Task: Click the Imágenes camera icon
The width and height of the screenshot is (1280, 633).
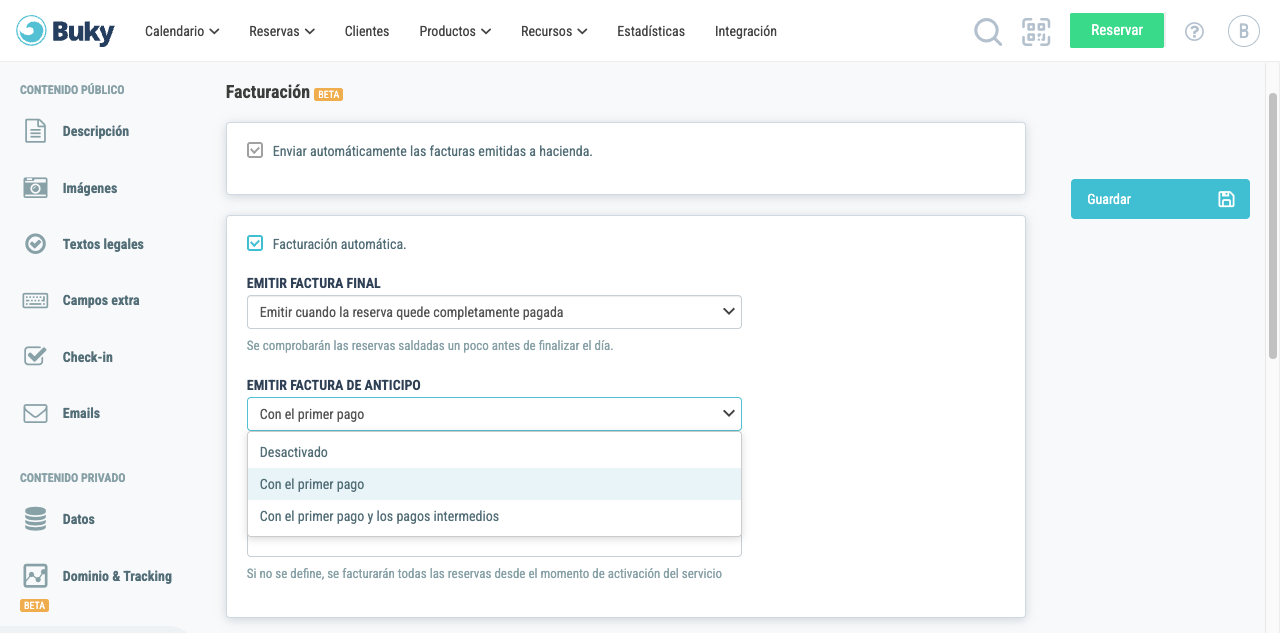Action: (35, 188)
